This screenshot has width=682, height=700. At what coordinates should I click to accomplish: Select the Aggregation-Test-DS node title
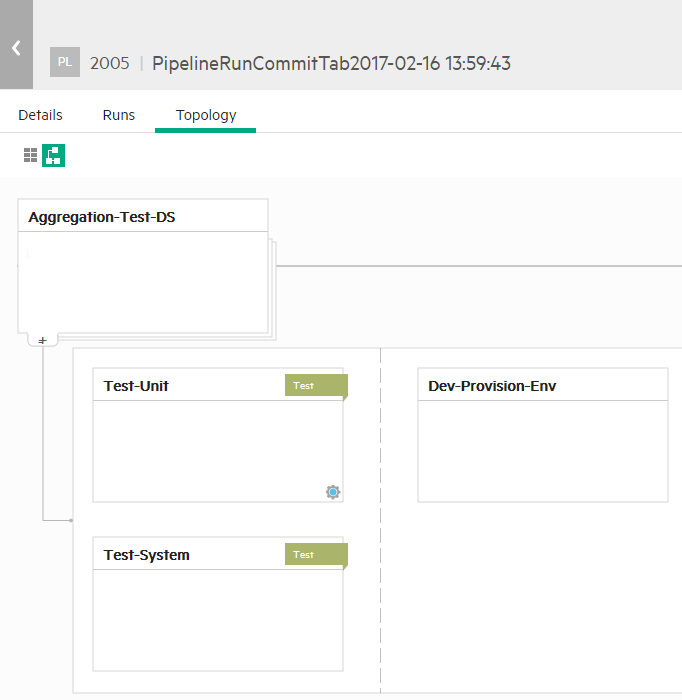pos(102,217)
